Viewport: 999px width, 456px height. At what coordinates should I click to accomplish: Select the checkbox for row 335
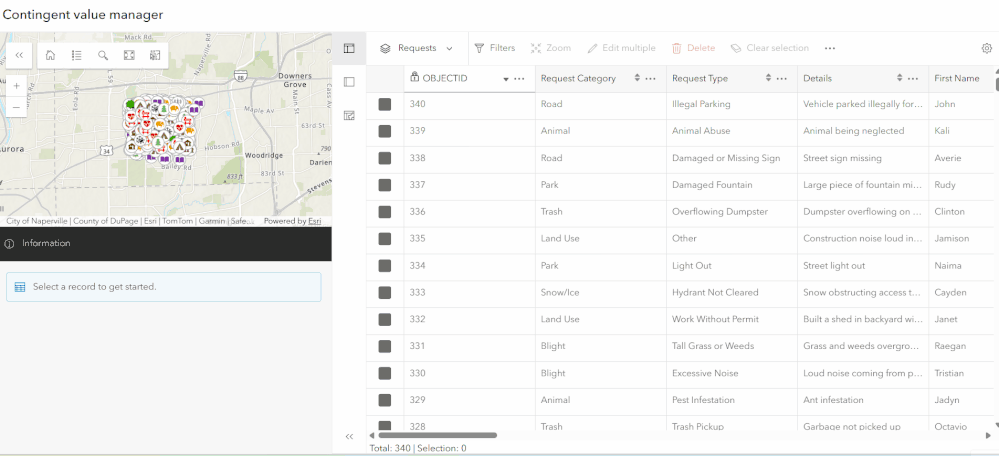385,239
